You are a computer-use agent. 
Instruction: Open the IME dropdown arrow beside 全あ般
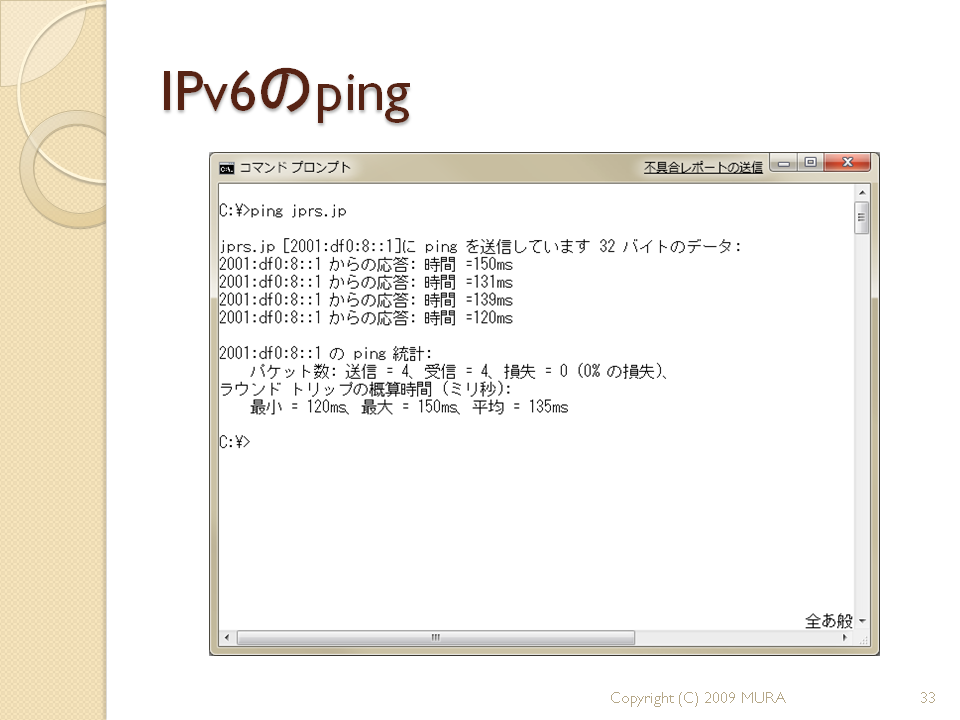(x=863, y=621)
